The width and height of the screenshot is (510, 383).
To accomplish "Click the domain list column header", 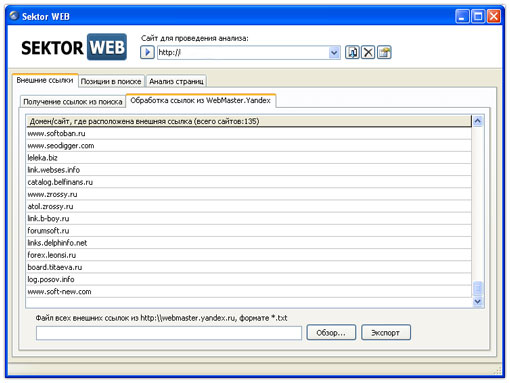I will (249, 121).
